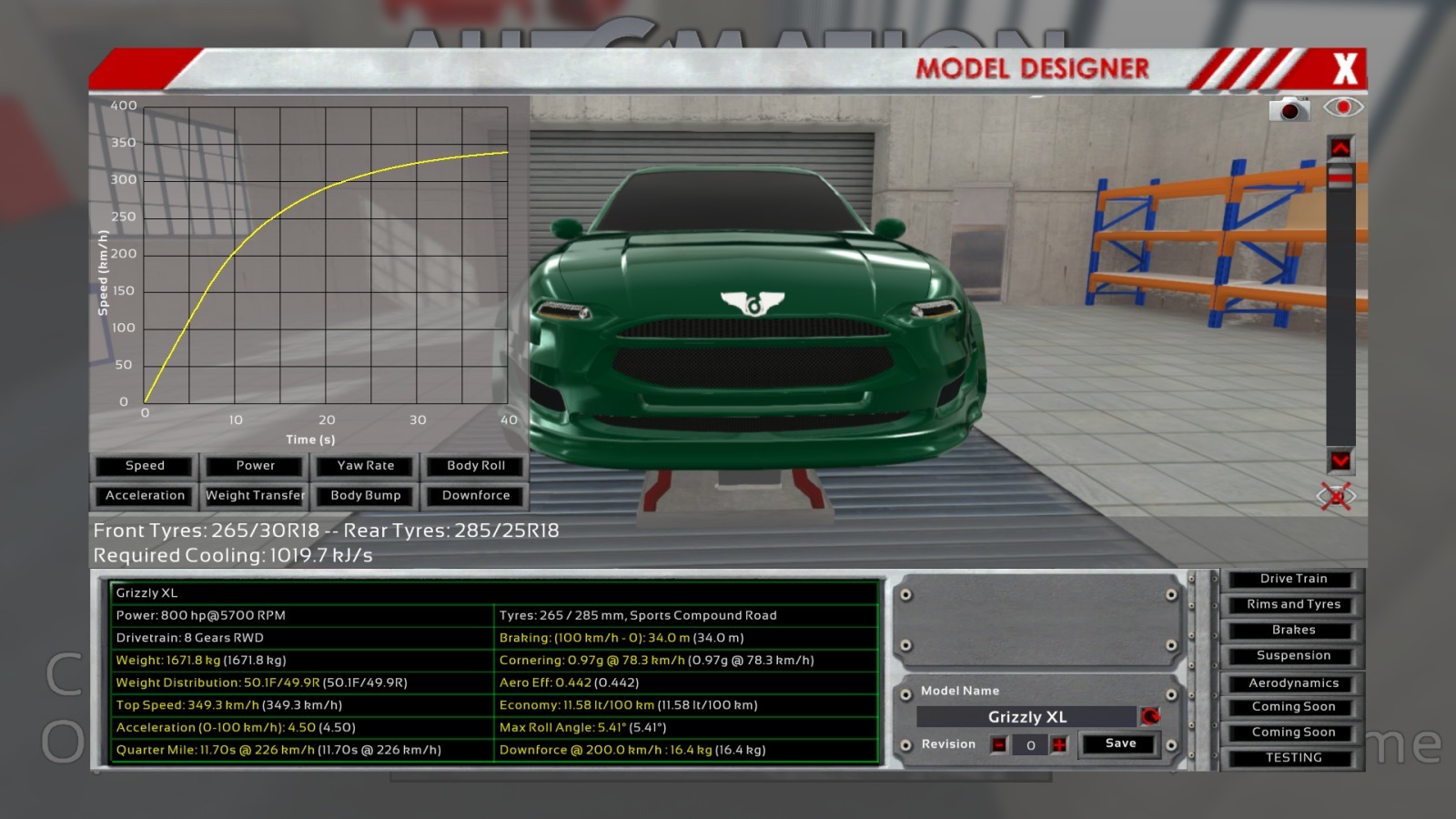1456x819 pixels.
Task: Click the camera screenshot icon
Action: [1289, 109]
